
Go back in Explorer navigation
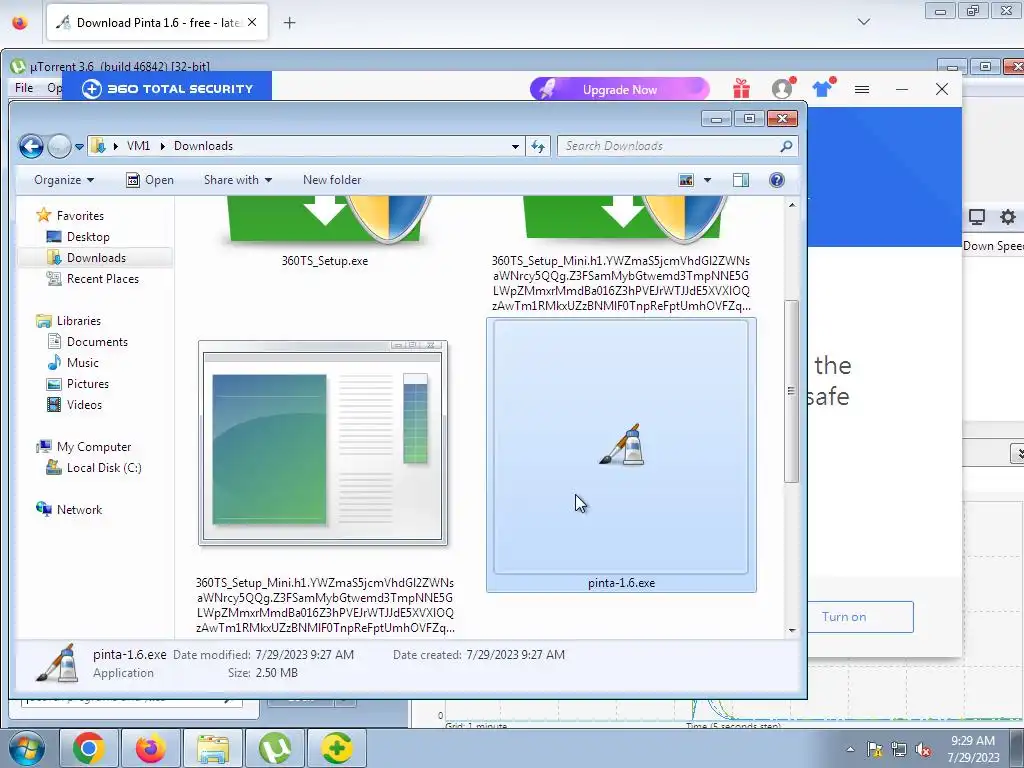31,146
